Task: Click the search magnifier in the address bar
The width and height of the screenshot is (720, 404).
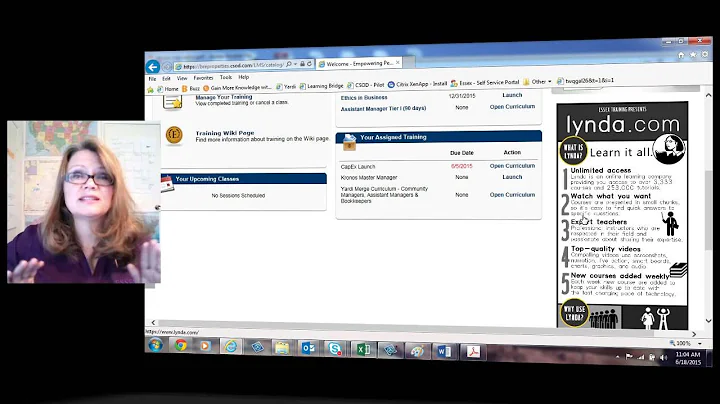Action: [x=288, y=65]
